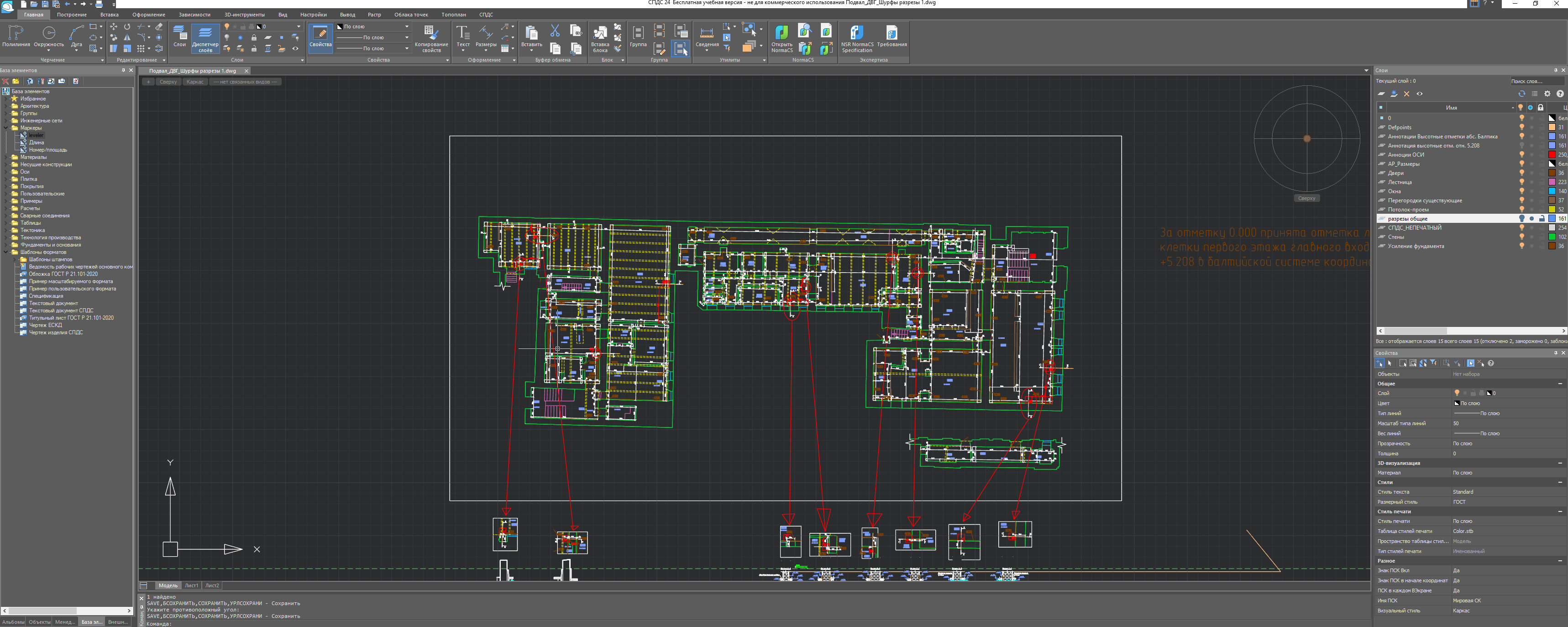
Task: Click the Сверху view button
Action: [x=168, y=82]
